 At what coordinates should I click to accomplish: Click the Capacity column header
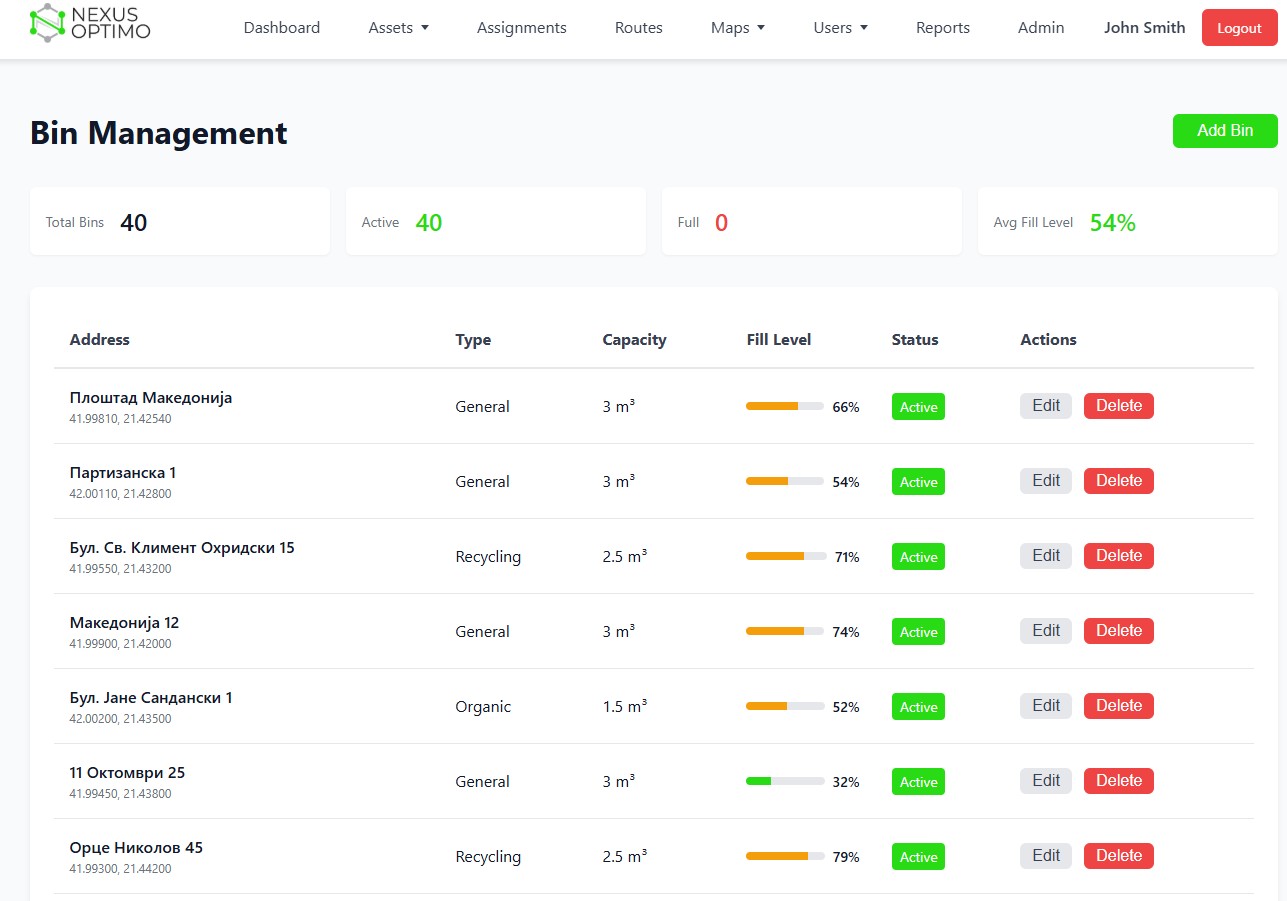pyautogui.click(x=634, y=340)
